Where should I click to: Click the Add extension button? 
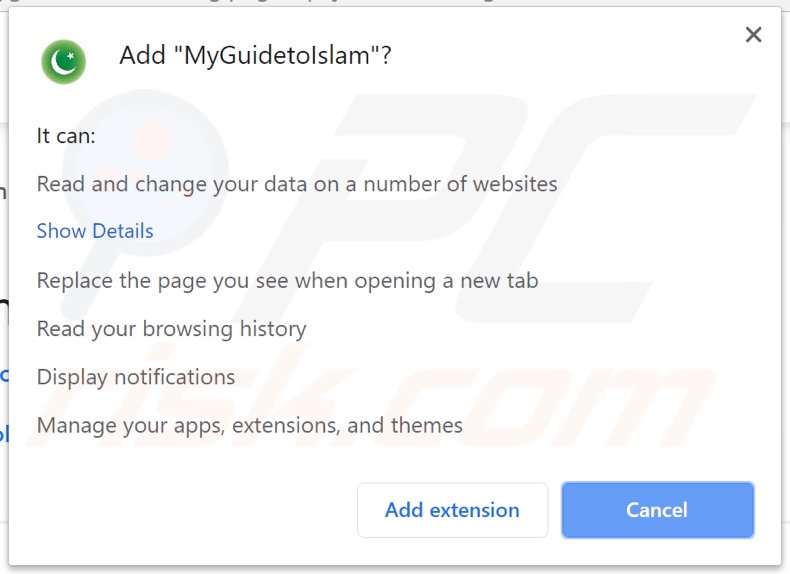click(x=452, y=510)
